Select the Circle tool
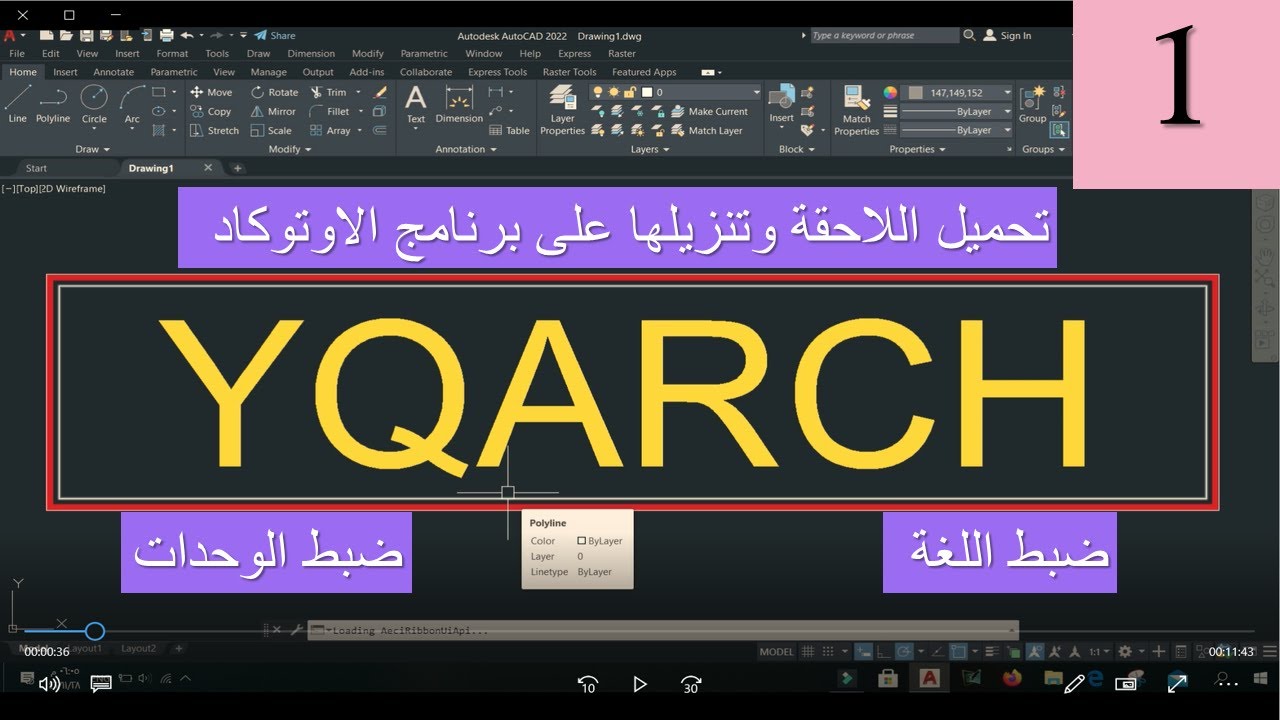 pyautogui.click(x=94, y=104)
